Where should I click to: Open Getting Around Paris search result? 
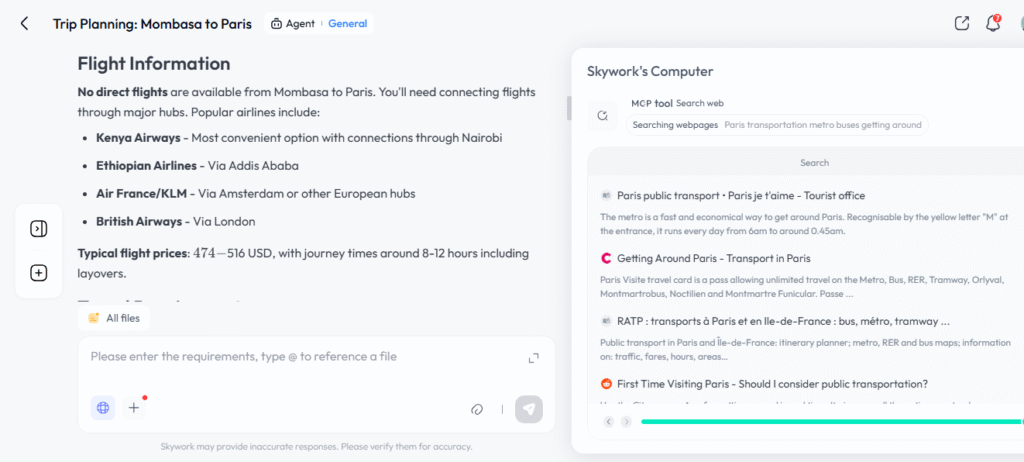point(713,258)
